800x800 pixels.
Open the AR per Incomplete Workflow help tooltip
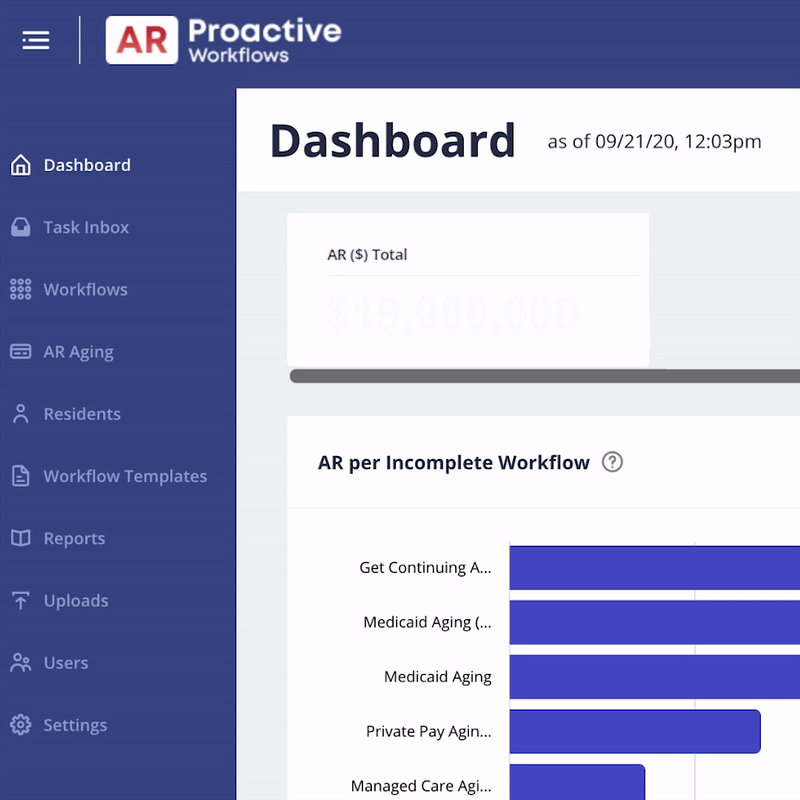click(x=614, y=462)
